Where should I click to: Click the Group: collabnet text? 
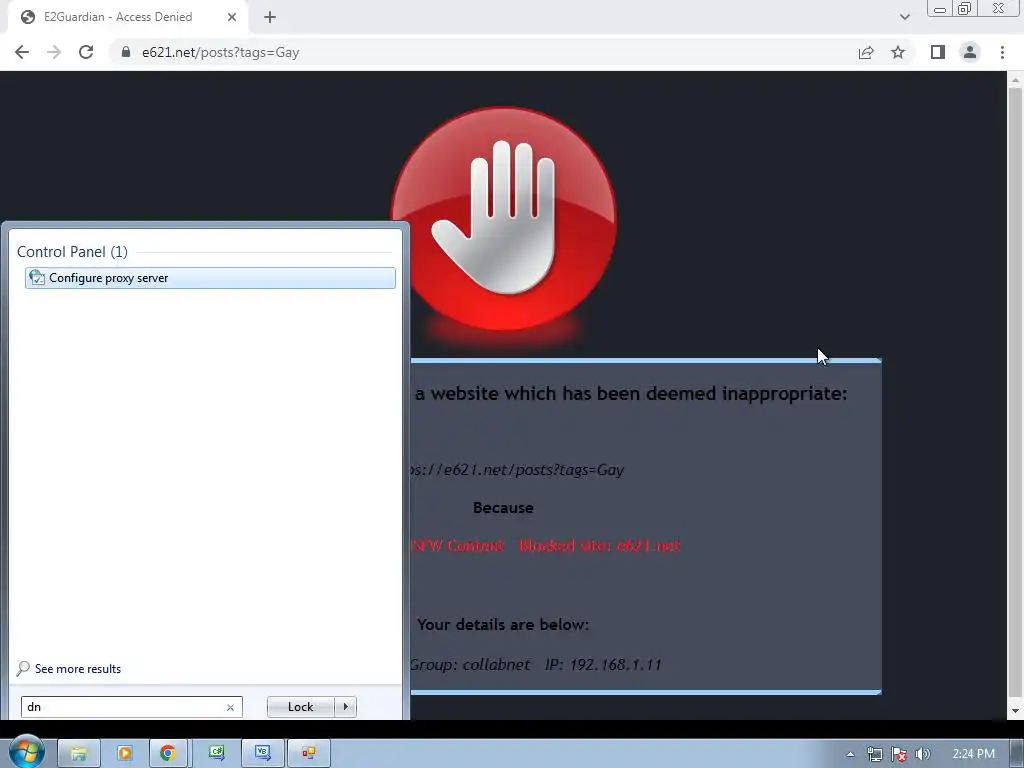click(470, 664)
